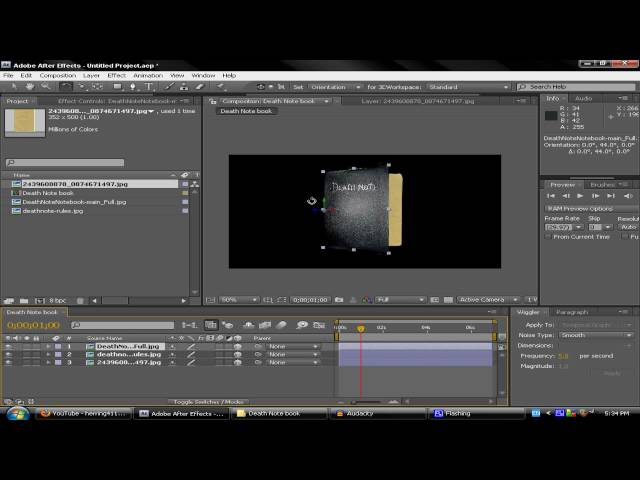This screenshot has width=640, height=480.
Task: Click the Motion Blur enable icon in timeline
Action: [281, 325]
